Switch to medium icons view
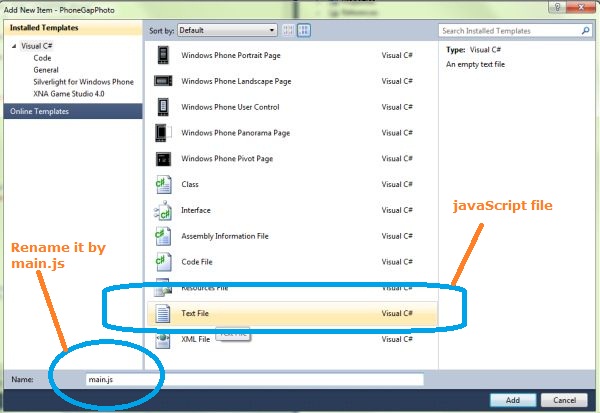 click(x=304, y=30)
